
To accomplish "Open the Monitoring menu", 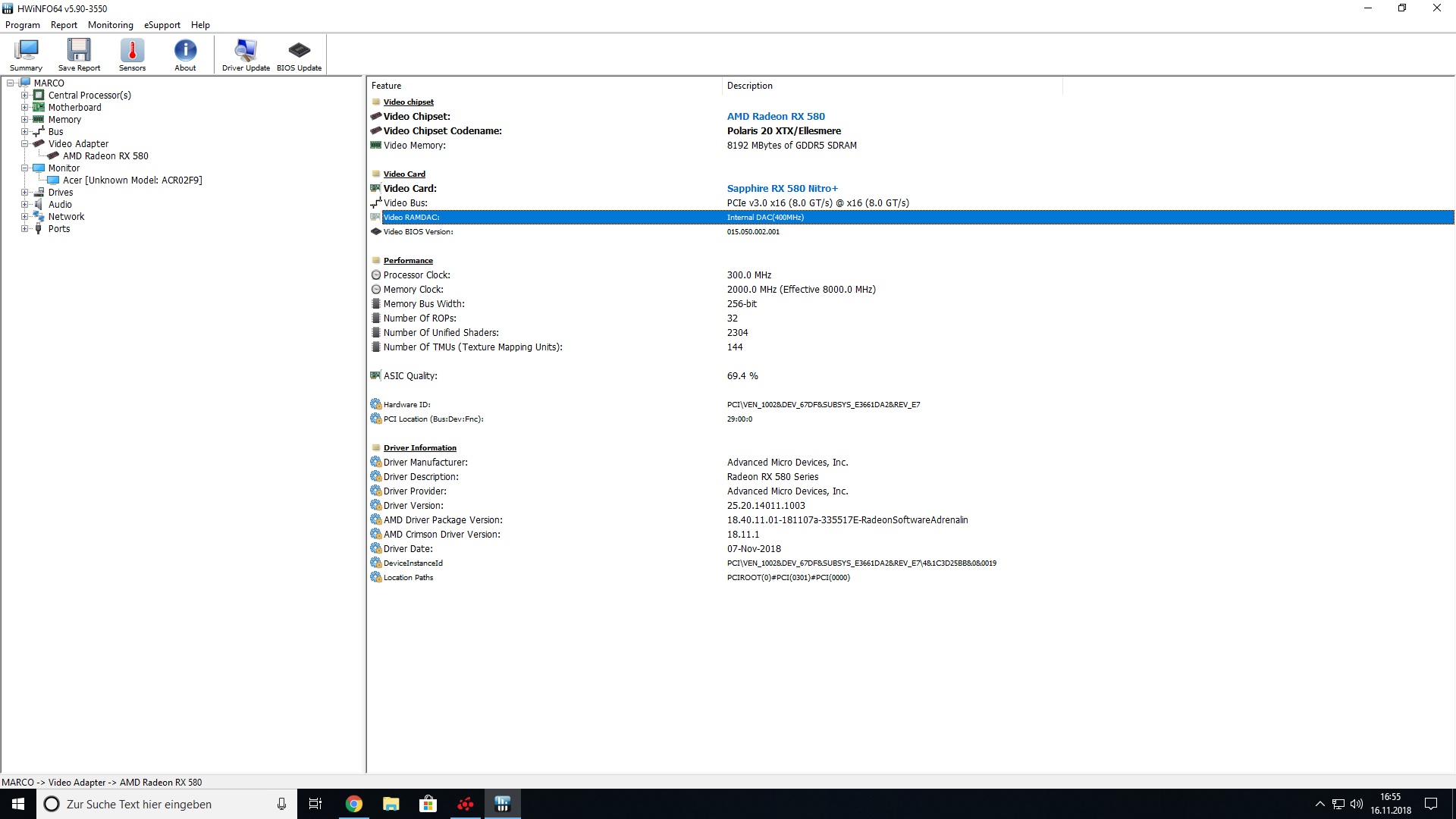I will pyautogui.click(x=110, y=25).
